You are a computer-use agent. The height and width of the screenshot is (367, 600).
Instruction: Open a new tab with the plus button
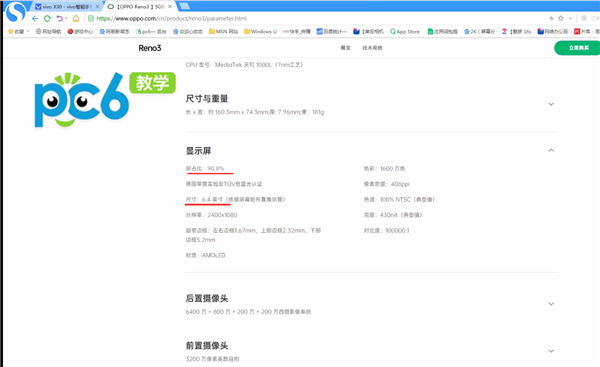click(184, 6)
